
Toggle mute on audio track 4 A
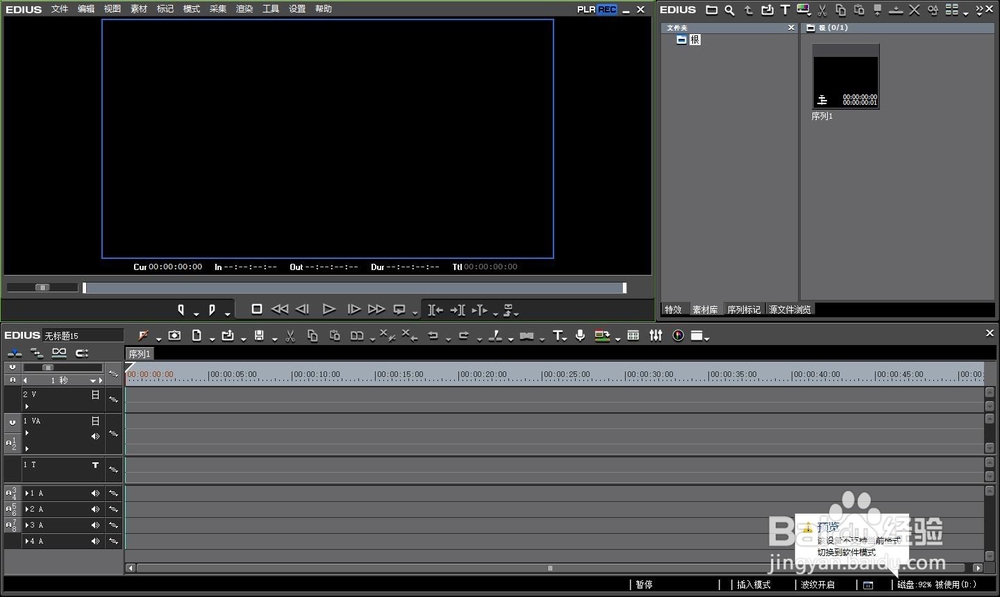pos(95,541)
